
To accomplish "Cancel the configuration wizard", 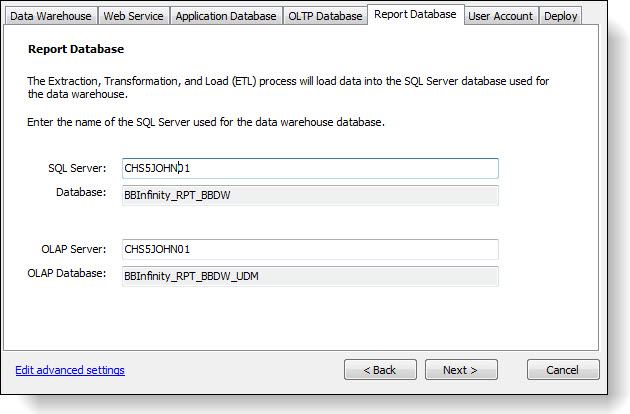I will tap(563, 370).
